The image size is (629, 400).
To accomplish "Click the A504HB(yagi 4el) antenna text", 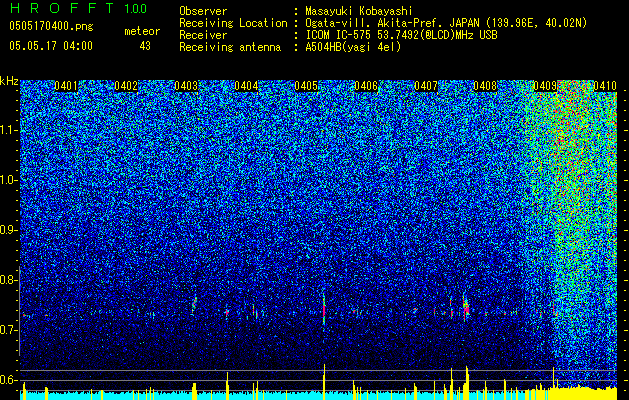I will (x=353, y=47).
